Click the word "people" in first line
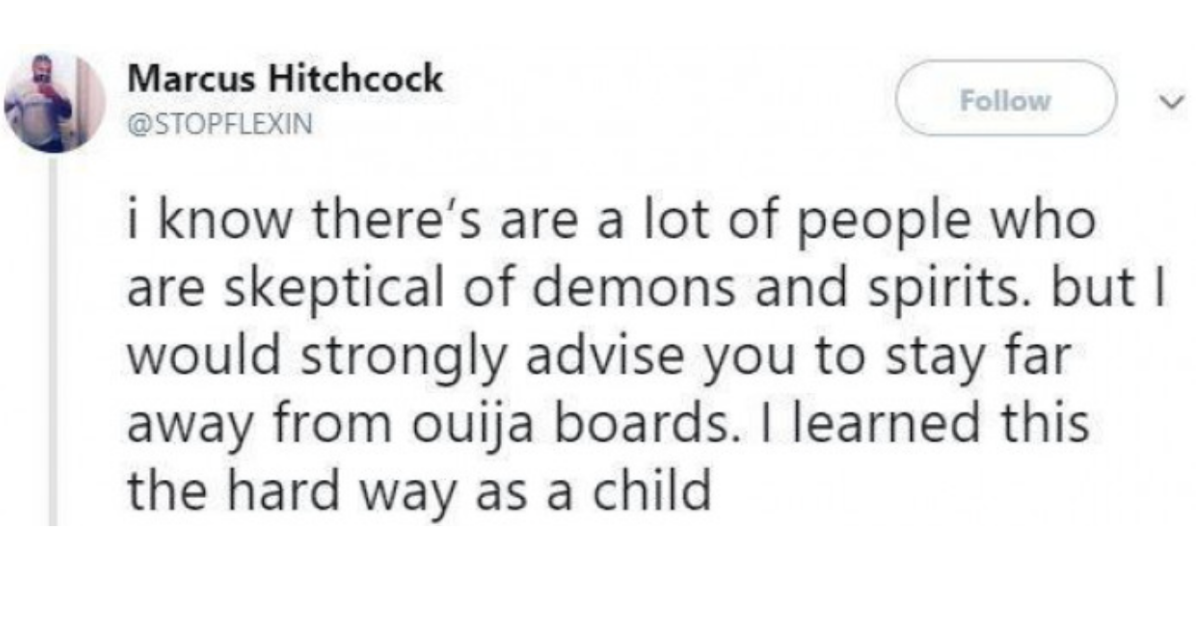 coord(879,222)
